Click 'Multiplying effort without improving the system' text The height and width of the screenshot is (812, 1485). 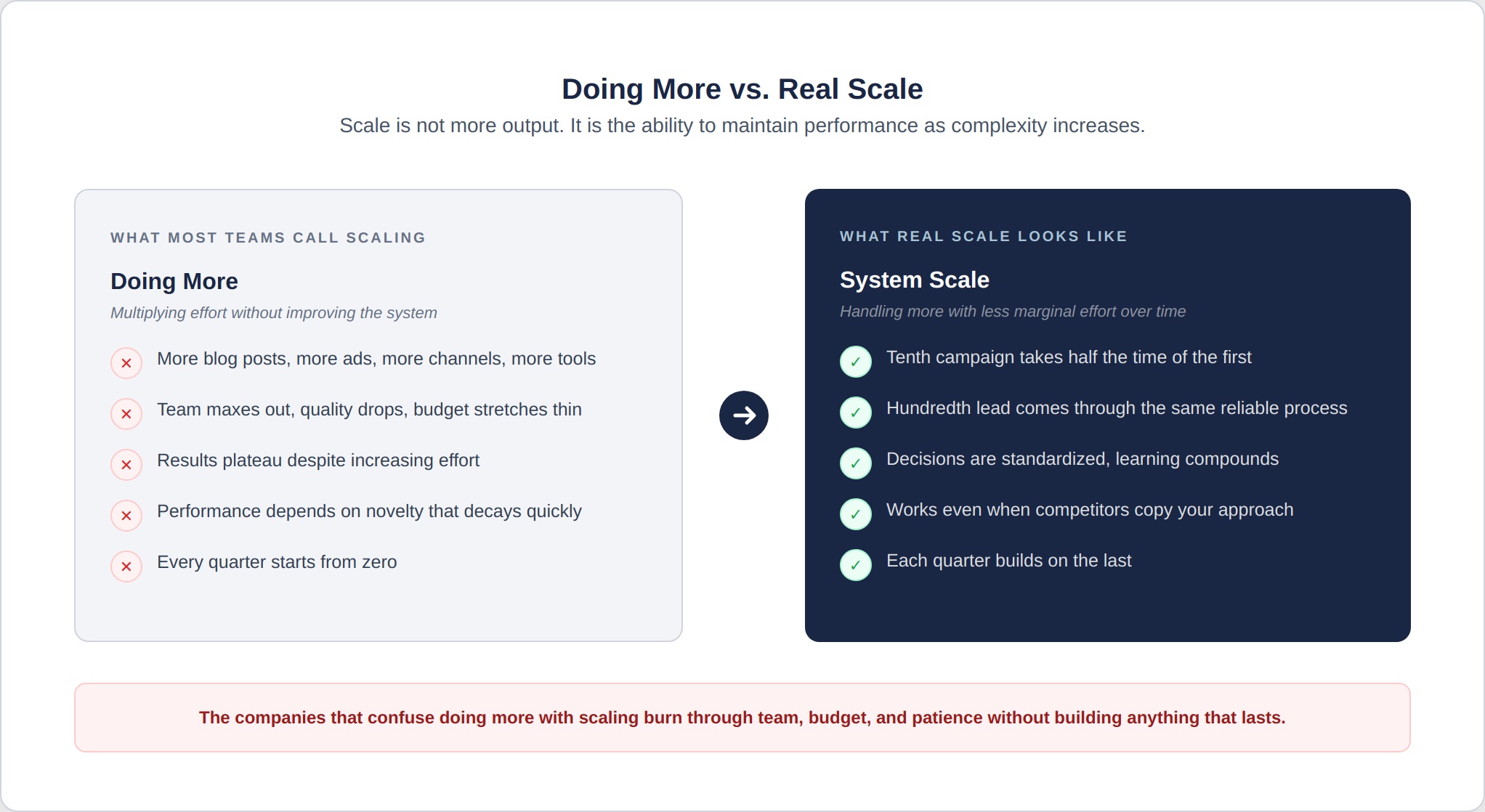(273, 313)
